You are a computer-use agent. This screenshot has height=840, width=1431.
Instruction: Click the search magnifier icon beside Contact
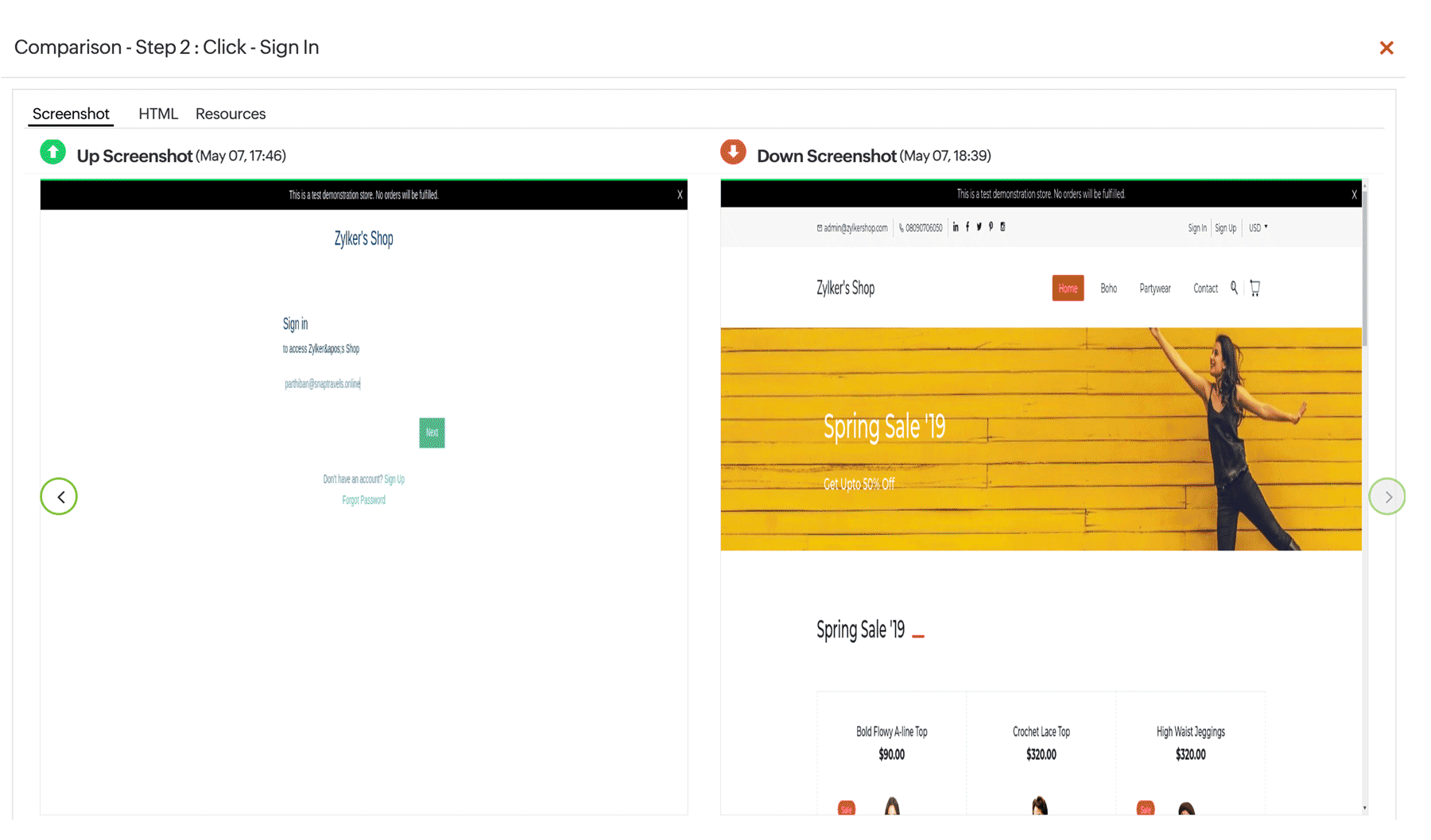[1234, 288]
